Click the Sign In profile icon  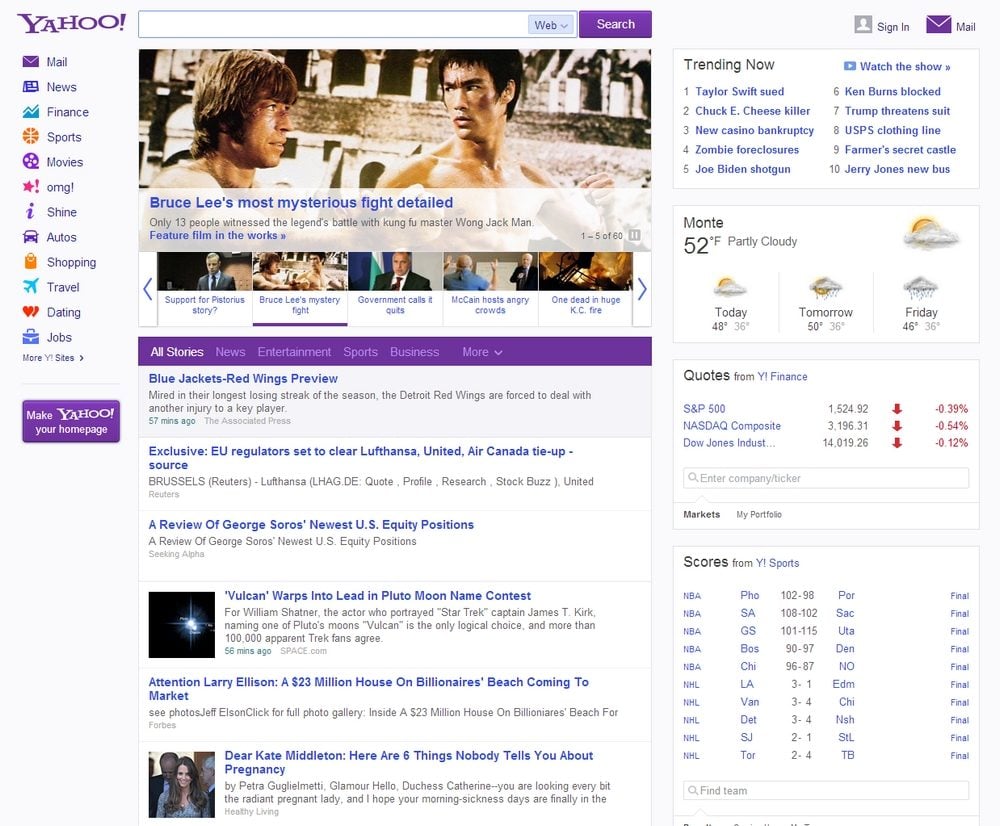pyautogui.click(x=863, y=25)
